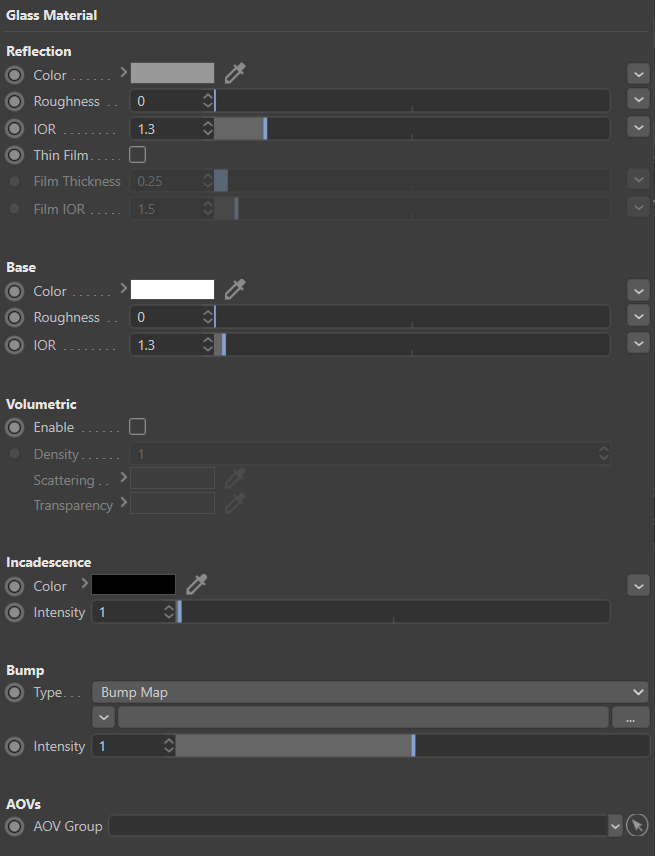Image resolution: width=655 pixels, height=856 pixels.
Task: Click the animation dot next to Bump Intensity
Action: (x=15, y=746)
